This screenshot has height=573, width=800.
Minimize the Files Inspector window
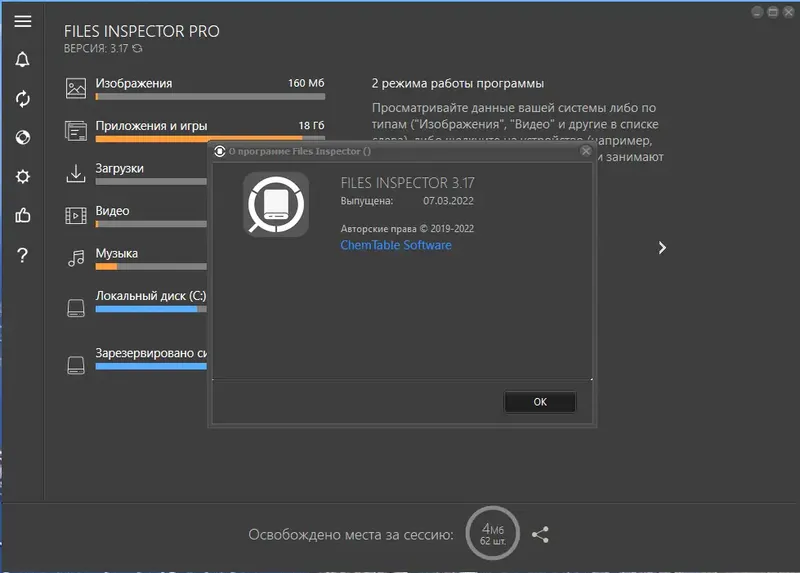tap(757, 12)
